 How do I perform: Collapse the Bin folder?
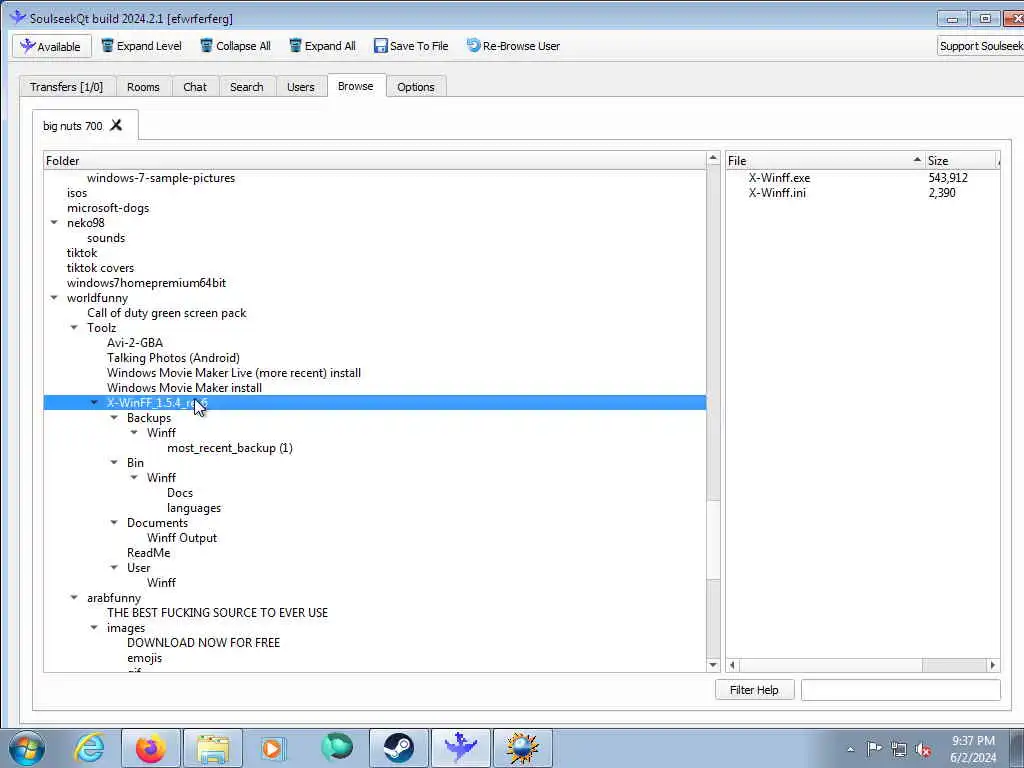click(x=114, y=462)
